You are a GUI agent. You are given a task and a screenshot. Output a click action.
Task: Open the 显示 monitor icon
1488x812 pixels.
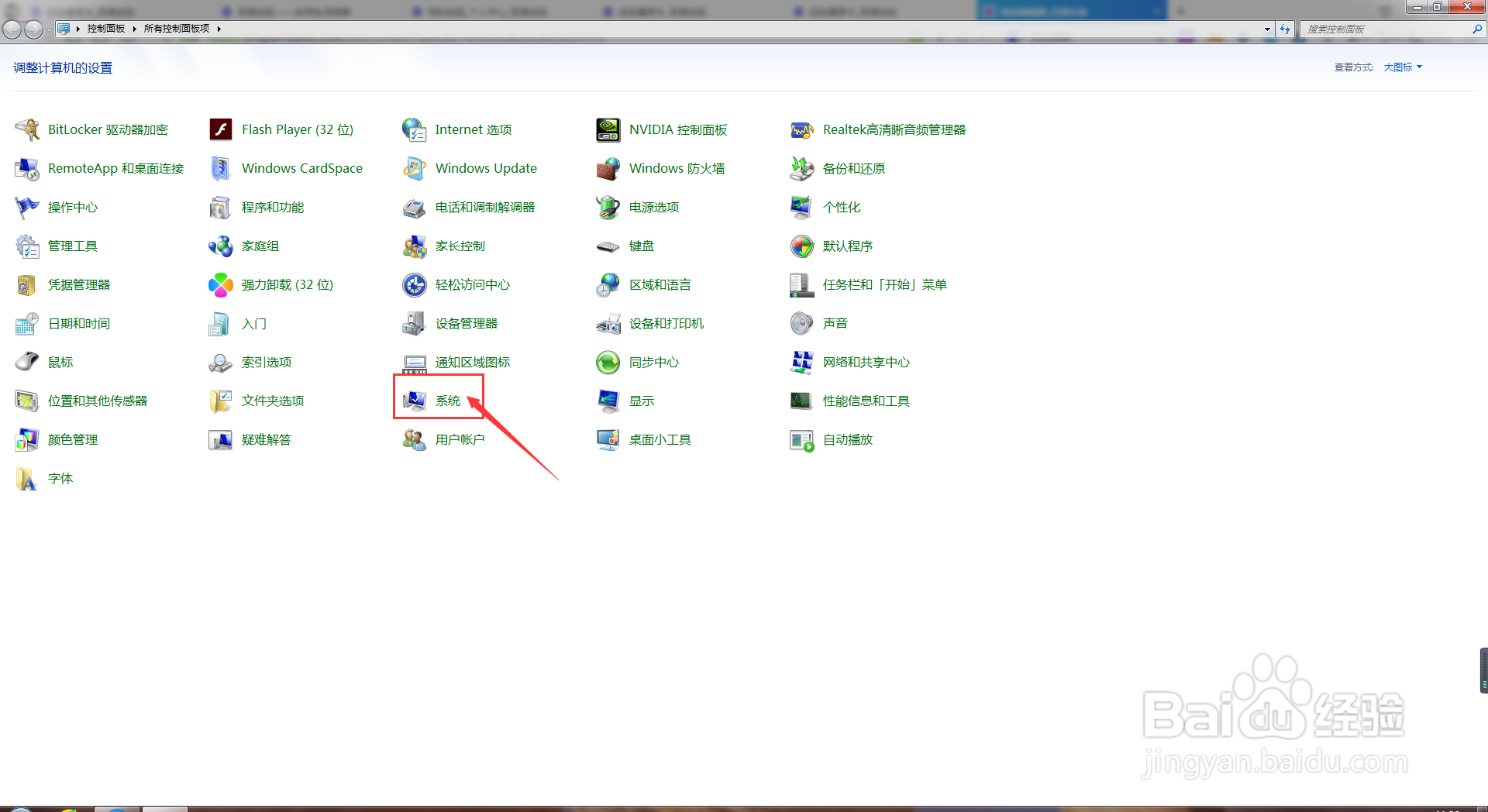608,401
